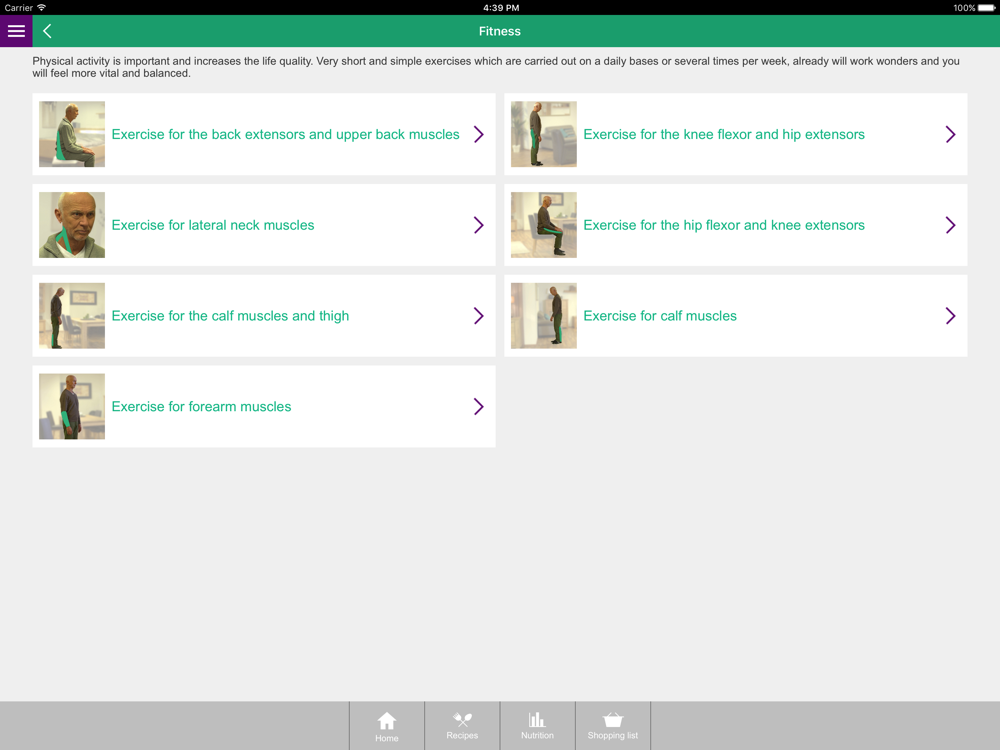The width and height of the screenshot is (1000, 750).
Task: Expand chevron for calf muscles exercise
Action: (951, 316)
